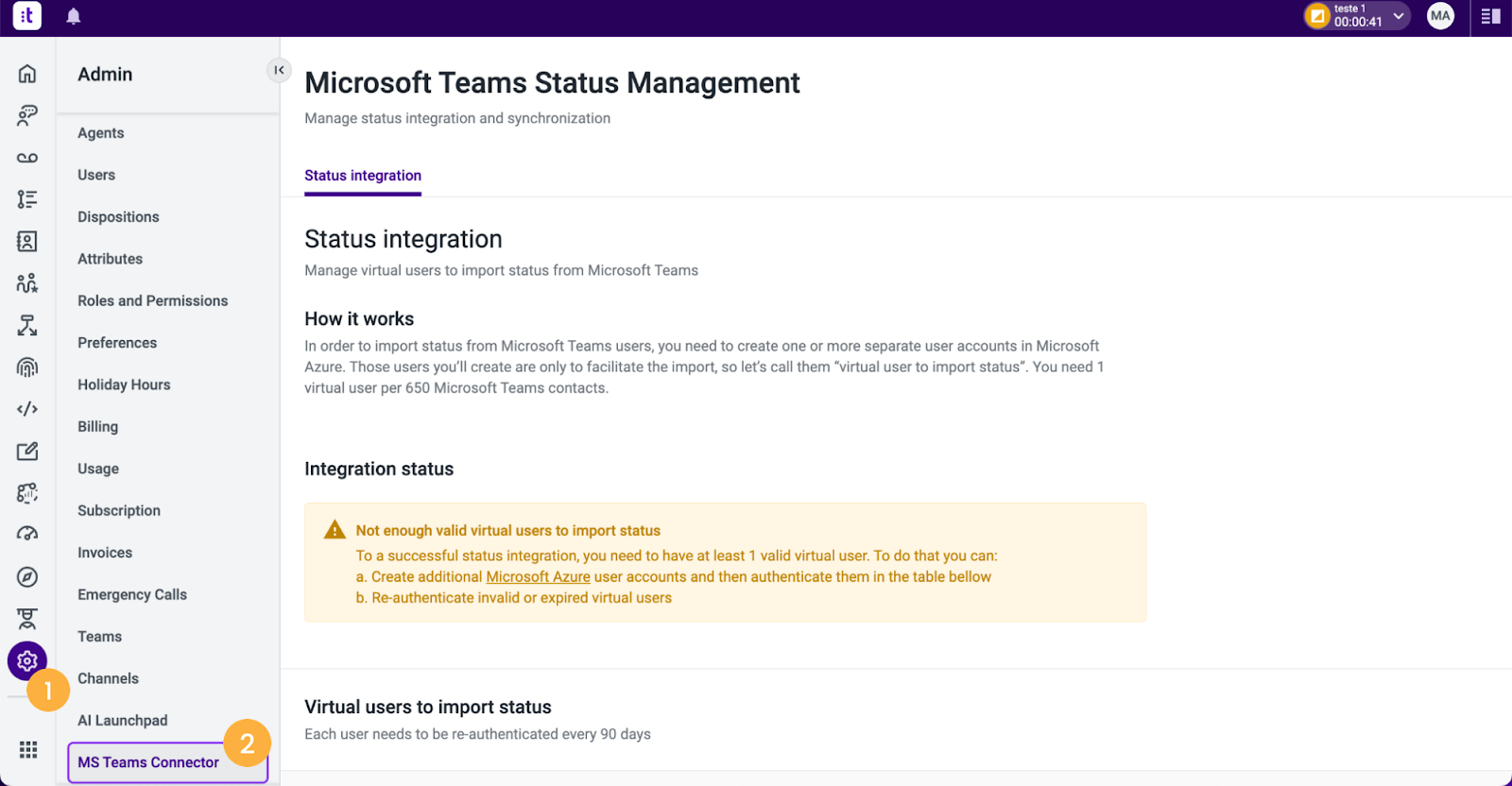Click 'Not enough valid virtual users' alert title
The image size is (1512, 786).
508,531
